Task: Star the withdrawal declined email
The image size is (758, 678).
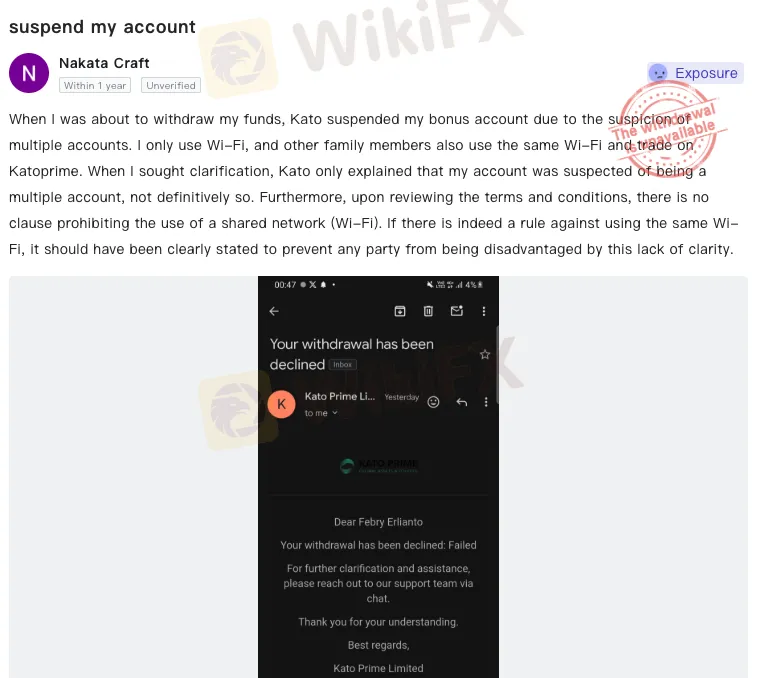Action: (485, 355)
